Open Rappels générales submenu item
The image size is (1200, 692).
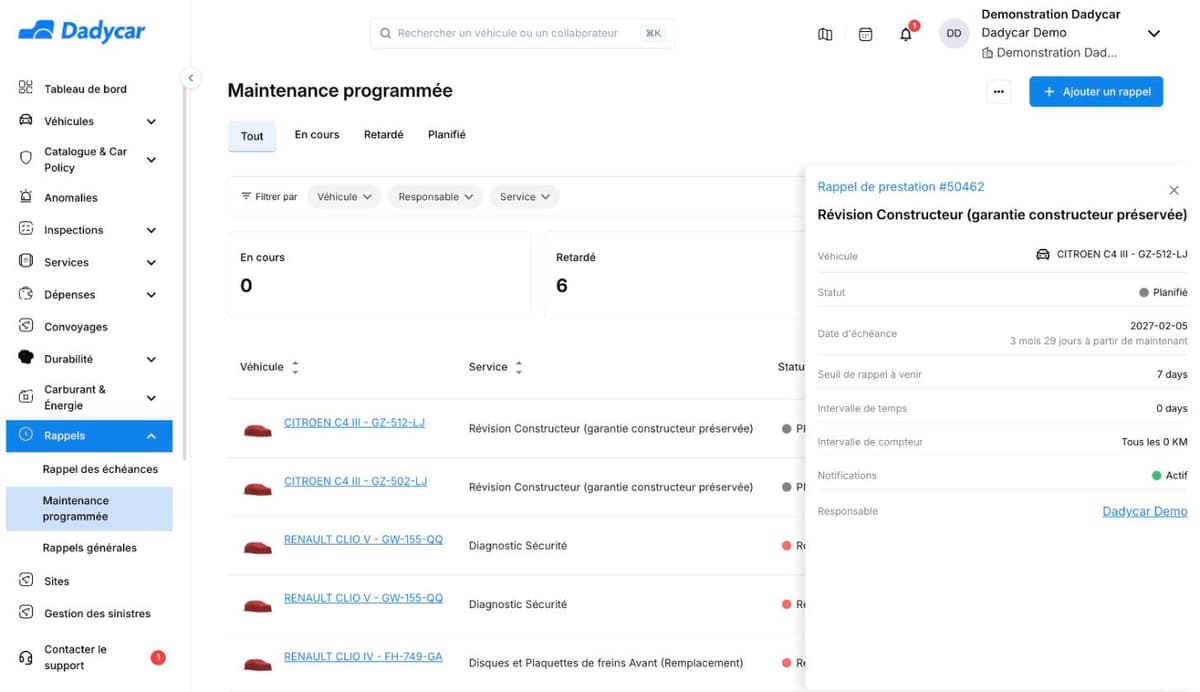click(x=90, y=548)
